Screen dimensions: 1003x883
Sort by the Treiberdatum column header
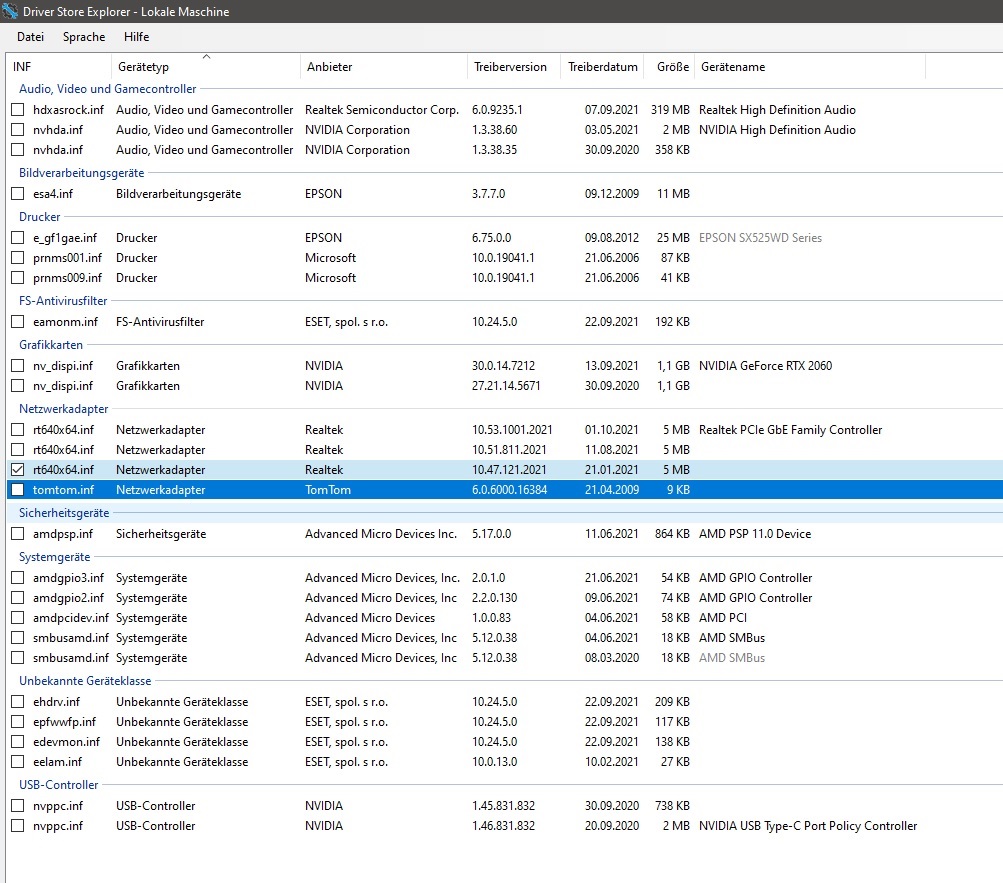point(603,67)
